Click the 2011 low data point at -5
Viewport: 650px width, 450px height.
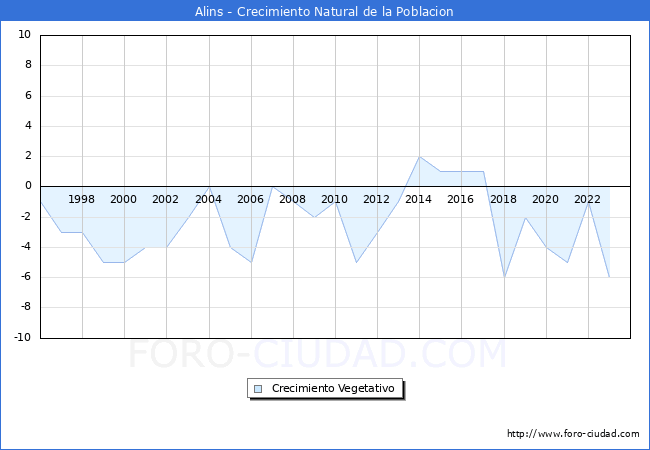coord(356,262)
